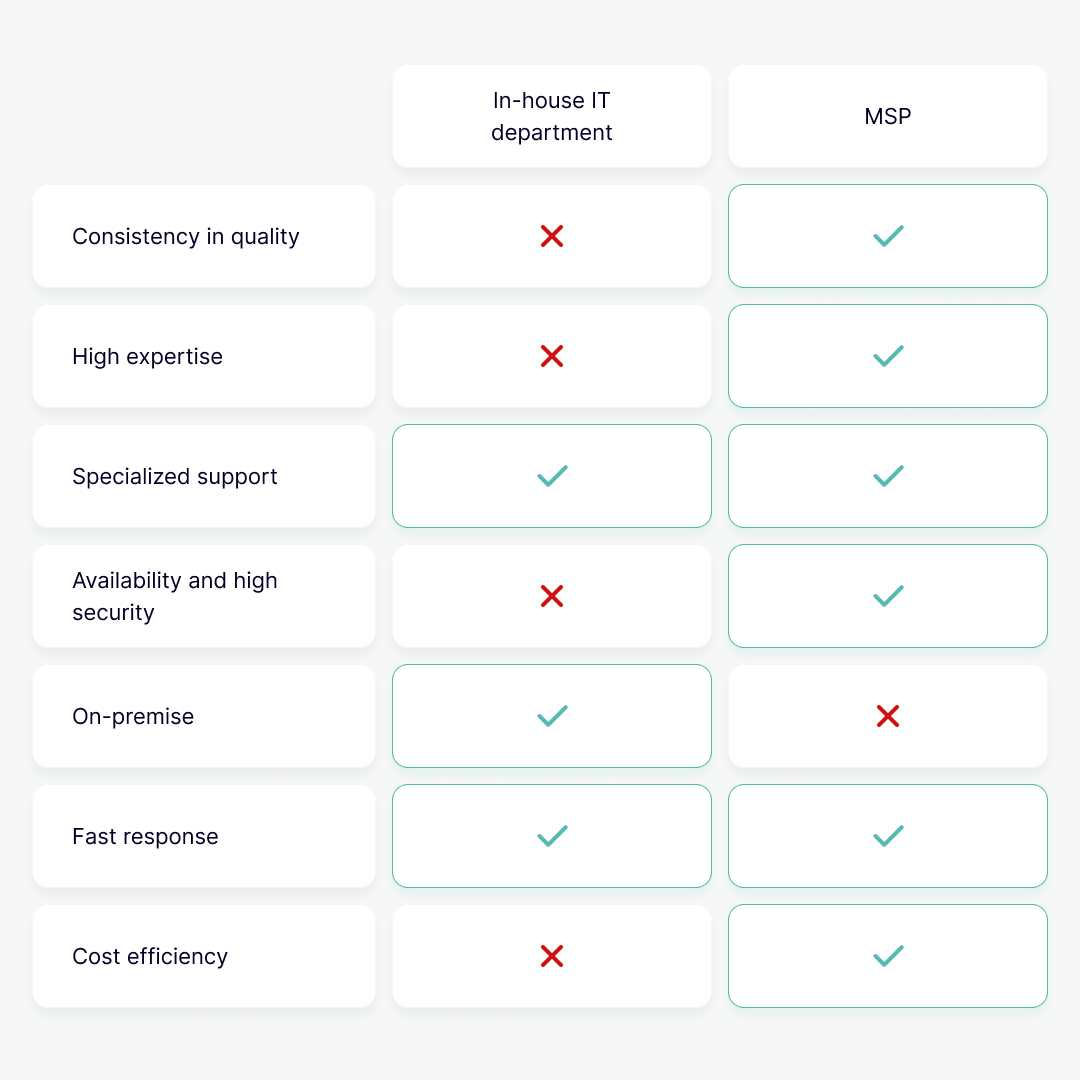
Task: Click the MSP red X for On-premise
Action: [x=888, y=716]
